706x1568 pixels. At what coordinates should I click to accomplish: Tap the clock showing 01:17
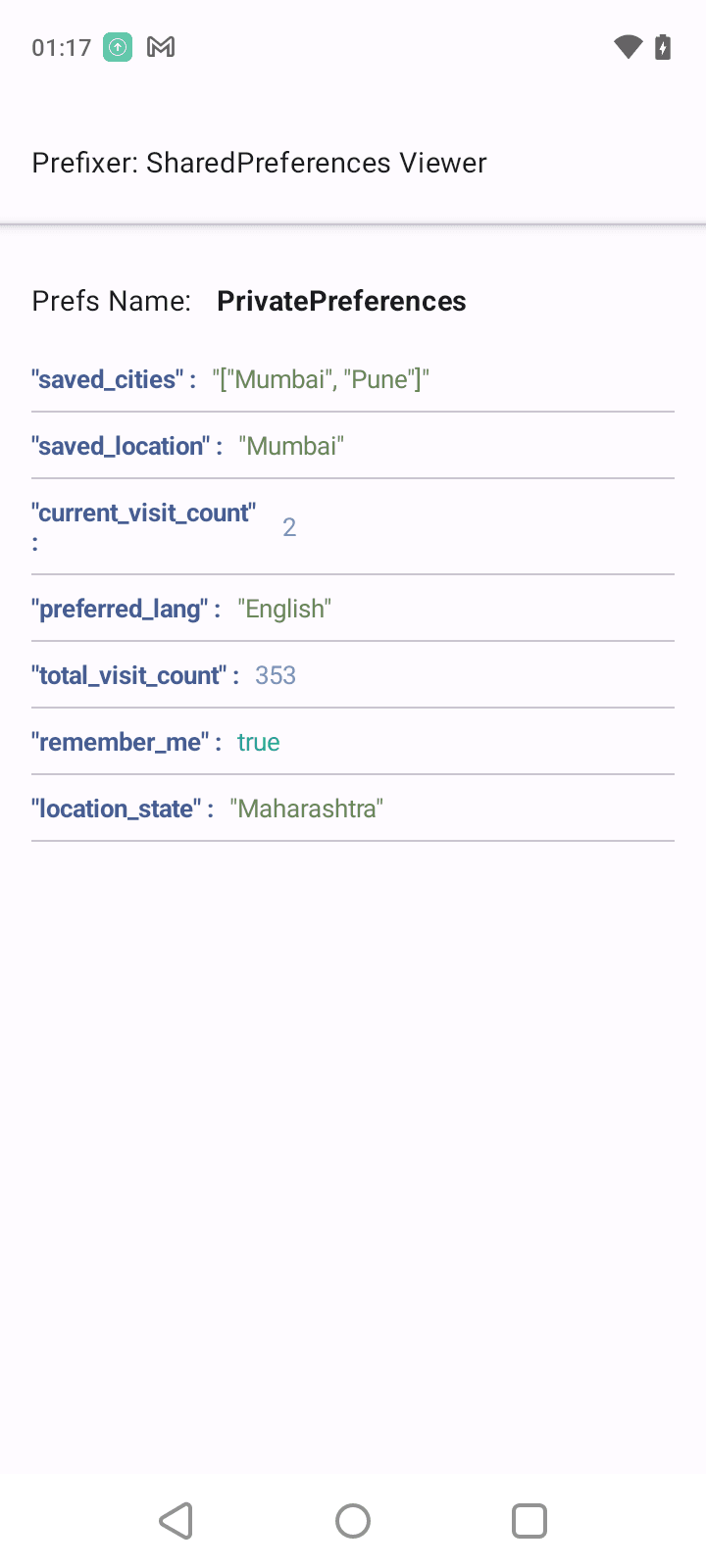(61, 46)
